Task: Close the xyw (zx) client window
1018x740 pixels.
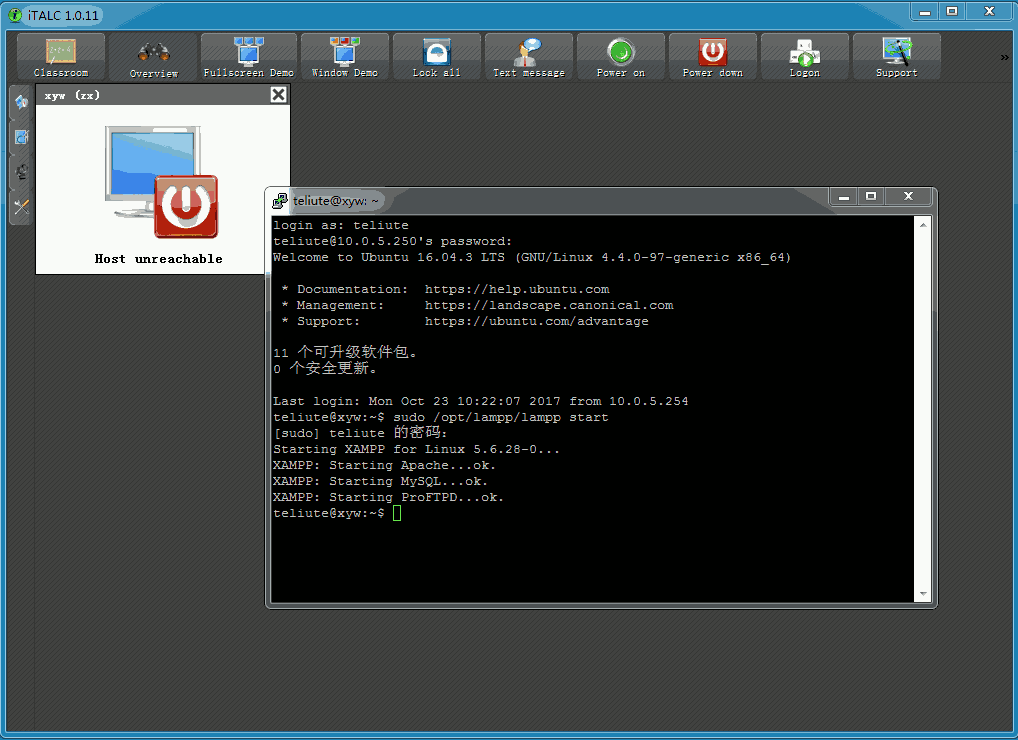Action: pos(279,95)
